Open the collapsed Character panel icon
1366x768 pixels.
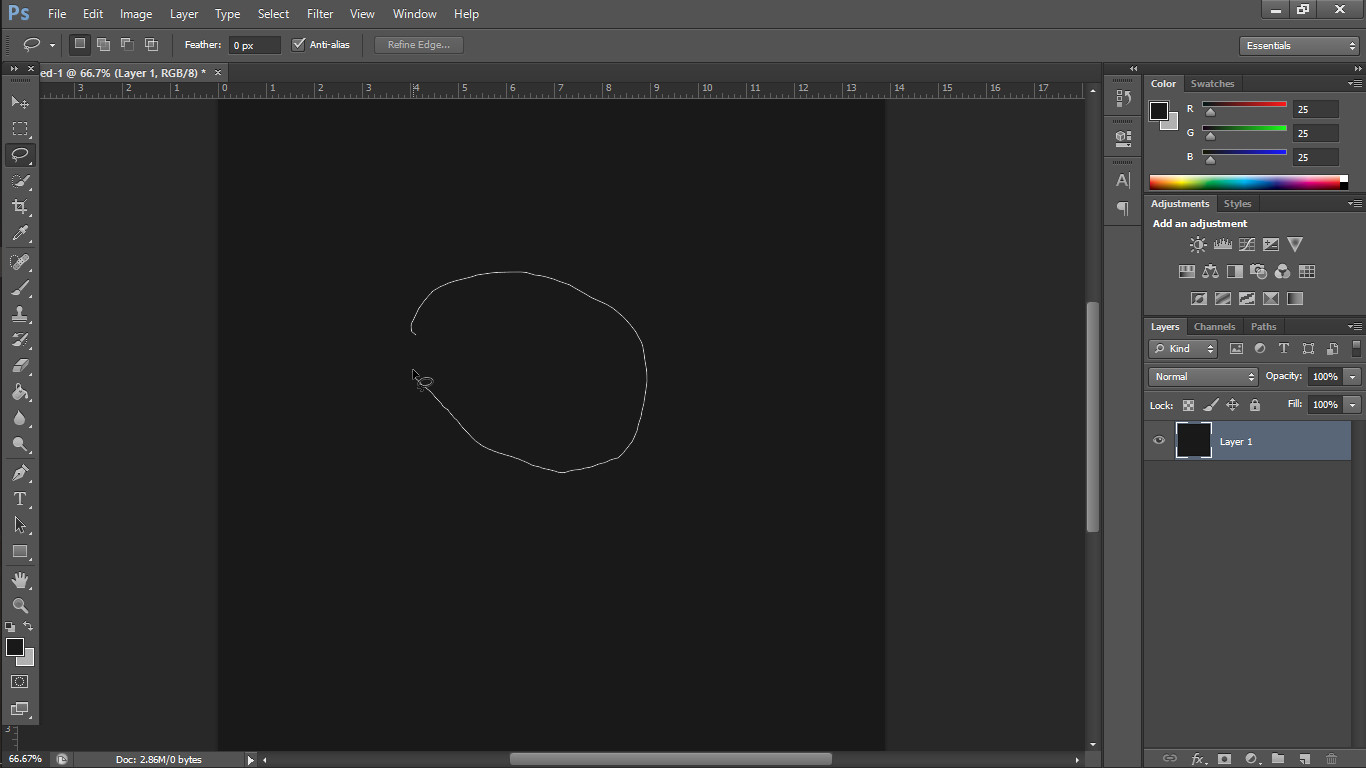(1123, 181)
